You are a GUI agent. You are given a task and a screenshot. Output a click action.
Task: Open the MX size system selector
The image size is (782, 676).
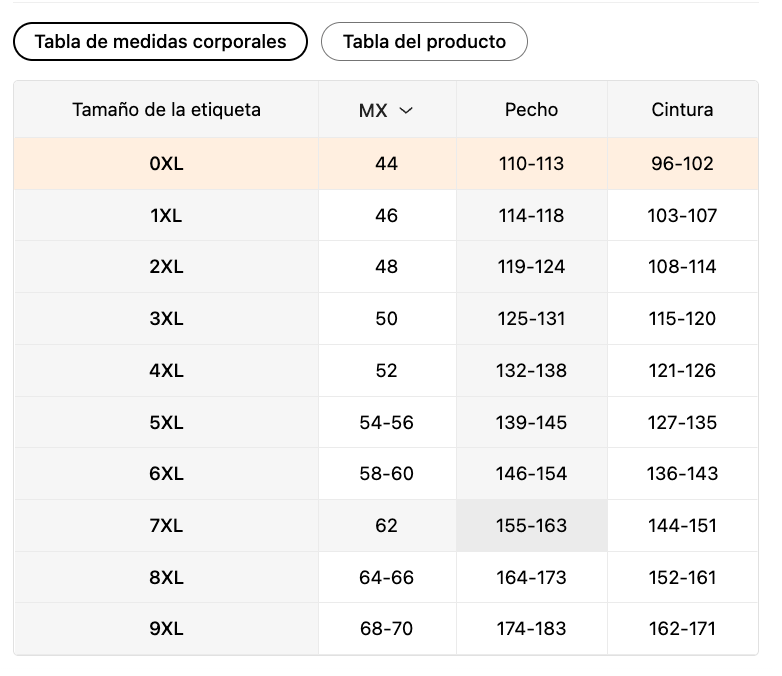point(387,110)
